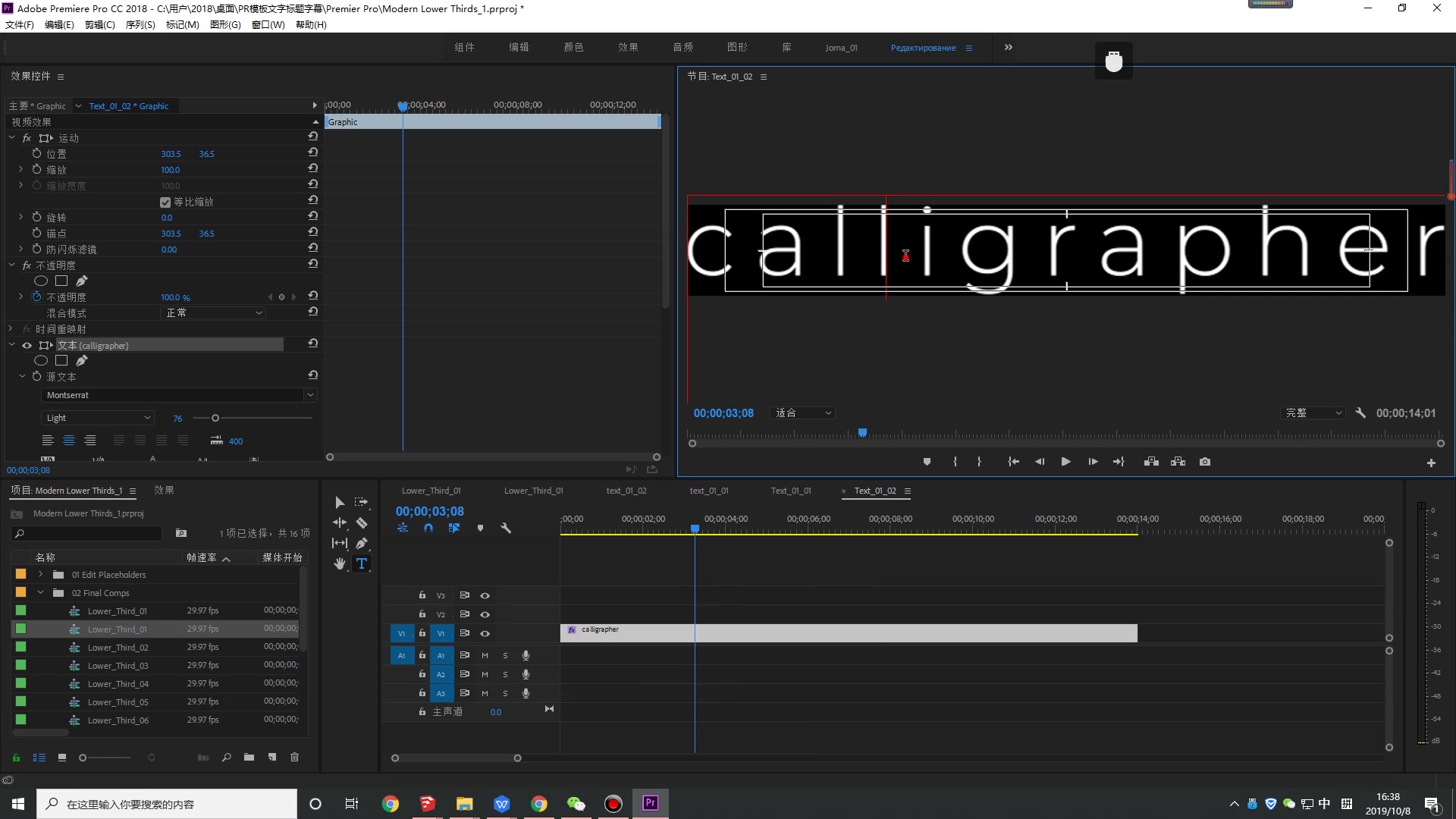Click the Add Marker icon in the timeline
Image resolution: width=1456 pixels, height=819 pixels.
click(x=480, y=528)
